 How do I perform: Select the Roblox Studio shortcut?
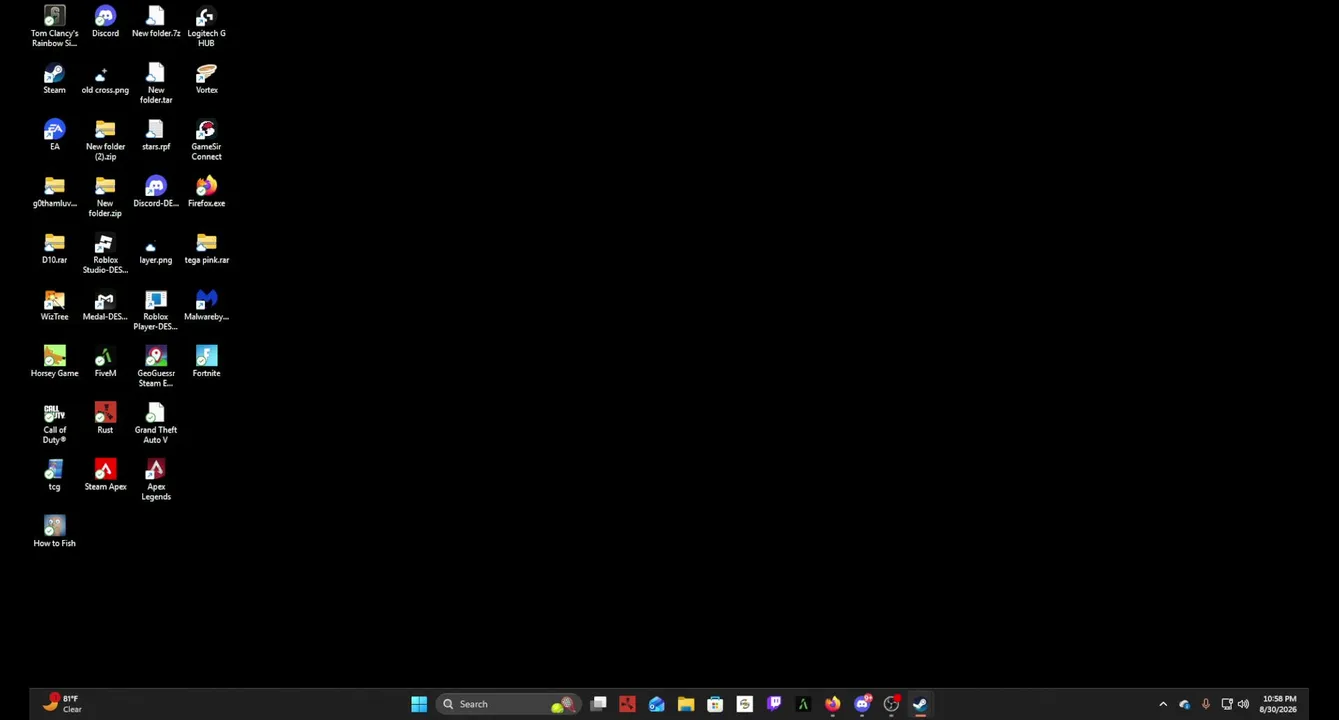105,254
